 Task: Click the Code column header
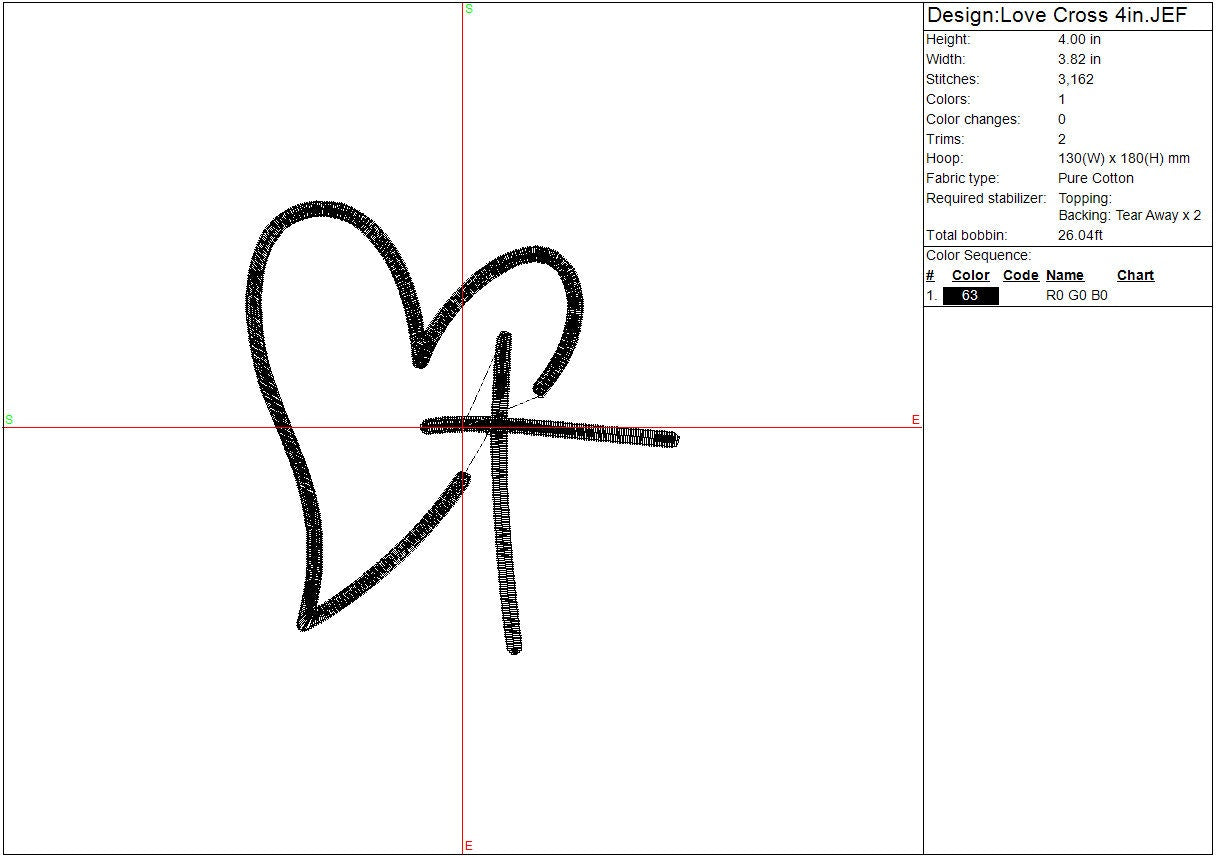(x=1020, y=276)
